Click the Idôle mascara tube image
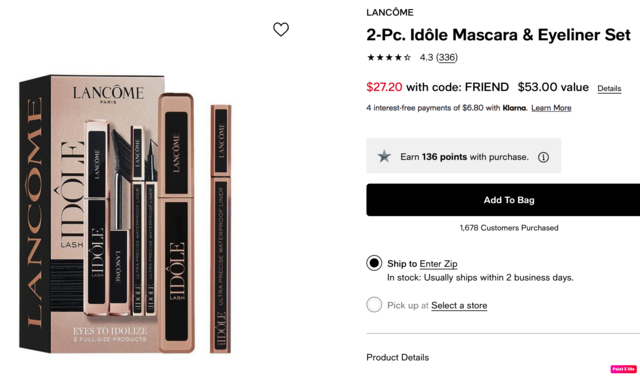 [x=176, y=222]
